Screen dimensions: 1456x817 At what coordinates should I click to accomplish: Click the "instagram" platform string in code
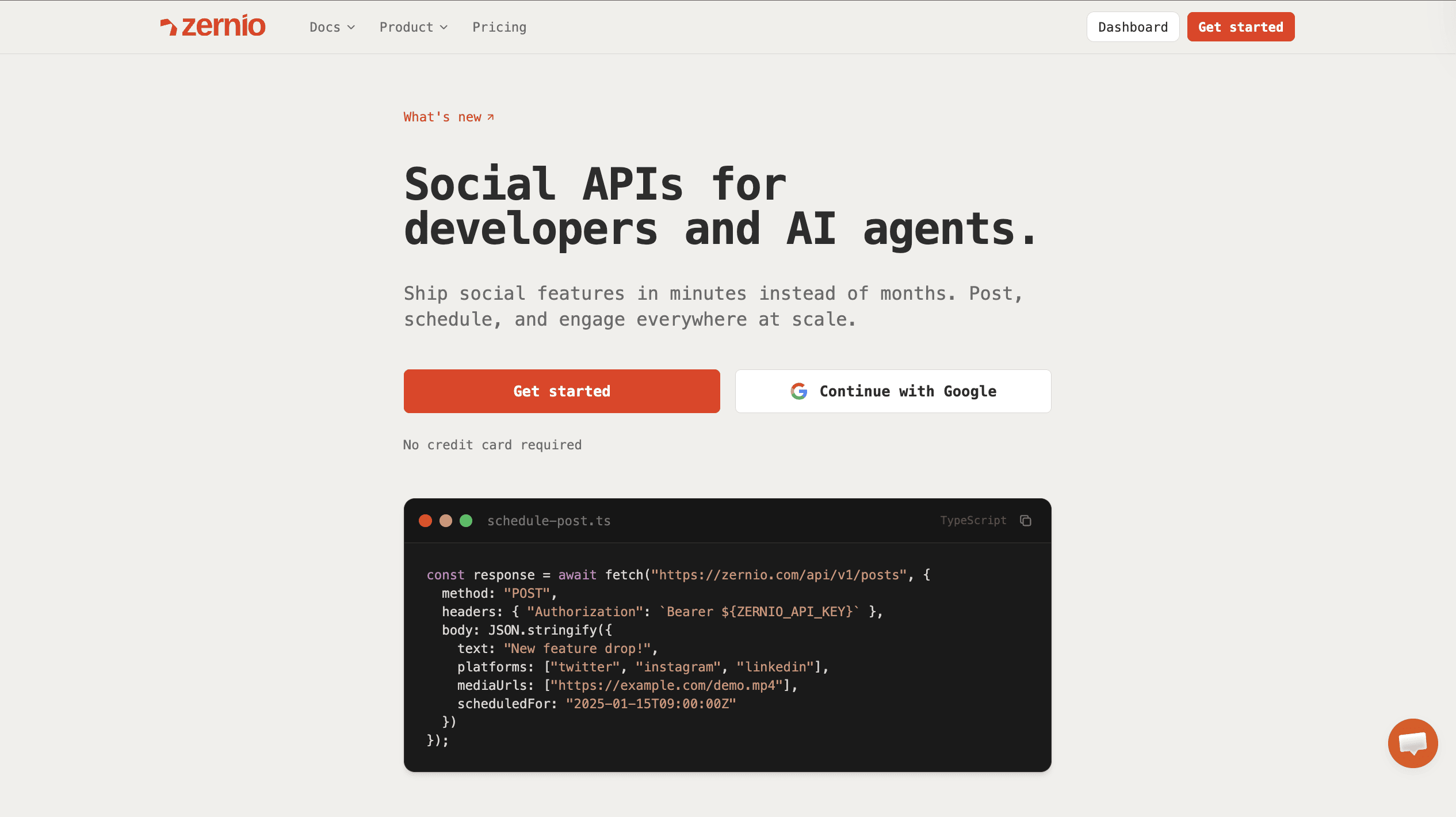[x=678, y=667]
